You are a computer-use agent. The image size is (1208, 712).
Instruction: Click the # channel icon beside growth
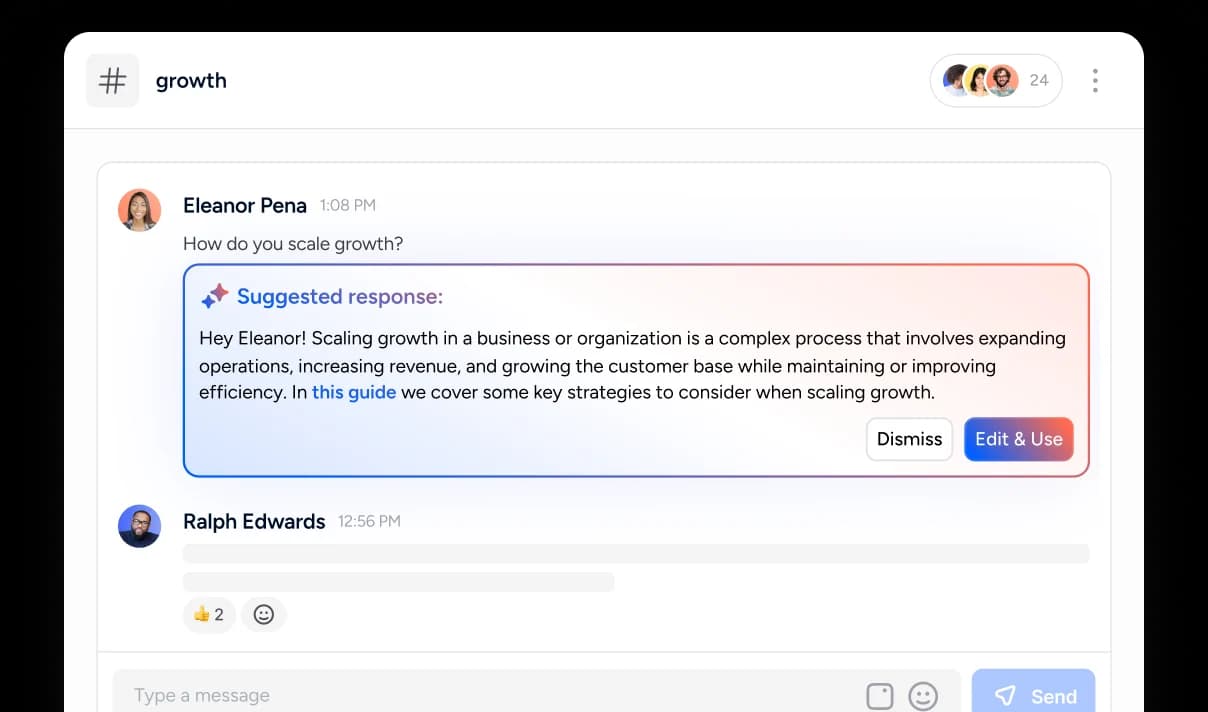(x=112, y=80)
